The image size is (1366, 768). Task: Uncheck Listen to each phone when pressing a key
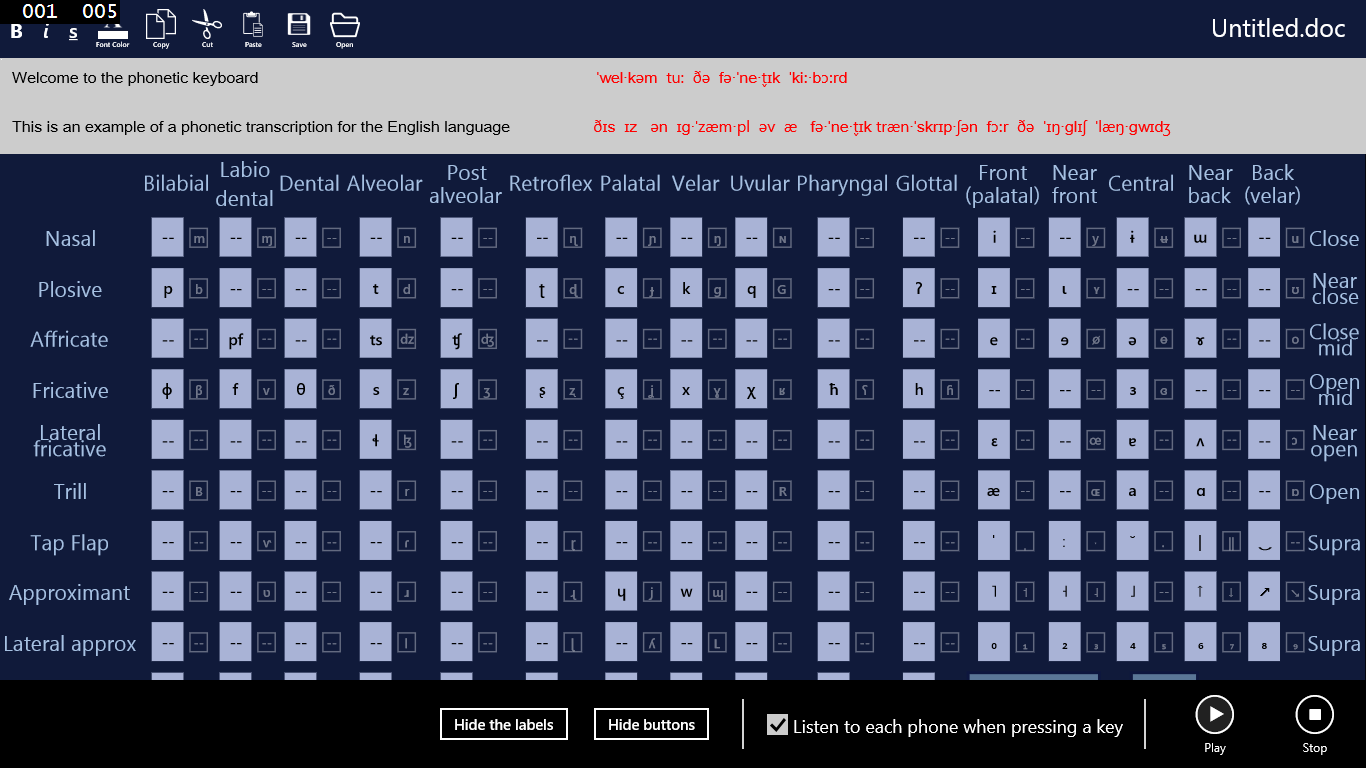pos(778,725)
